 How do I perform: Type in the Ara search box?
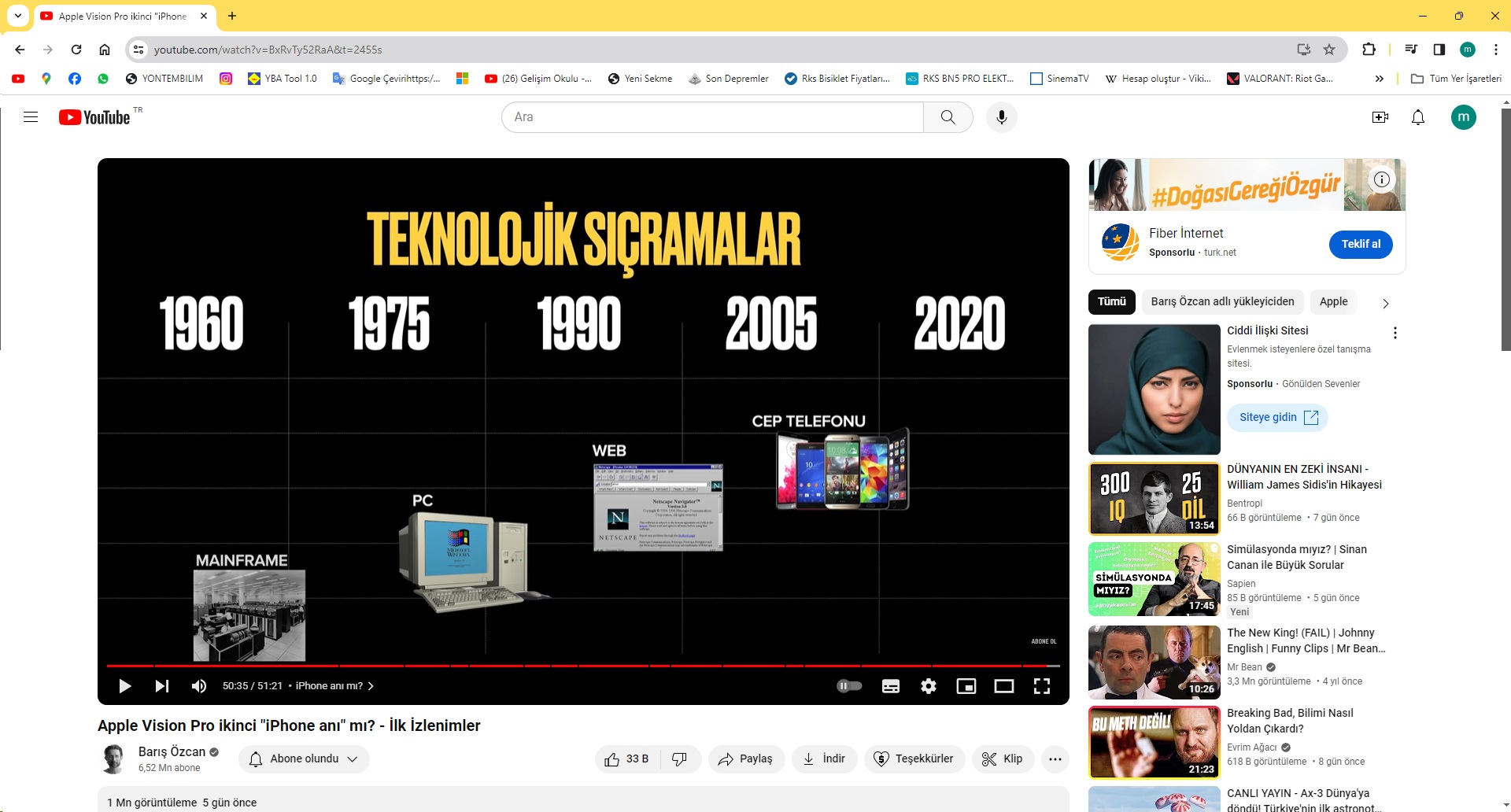click(712, 117)
